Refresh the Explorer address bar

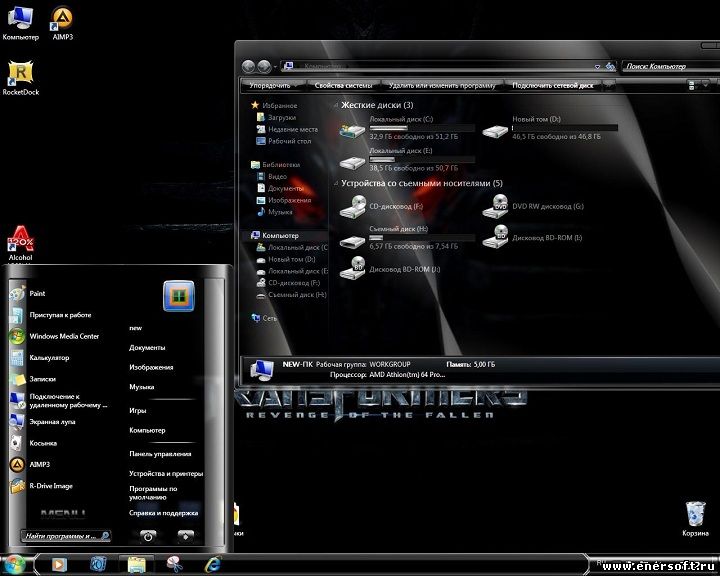tap(610, 67)
